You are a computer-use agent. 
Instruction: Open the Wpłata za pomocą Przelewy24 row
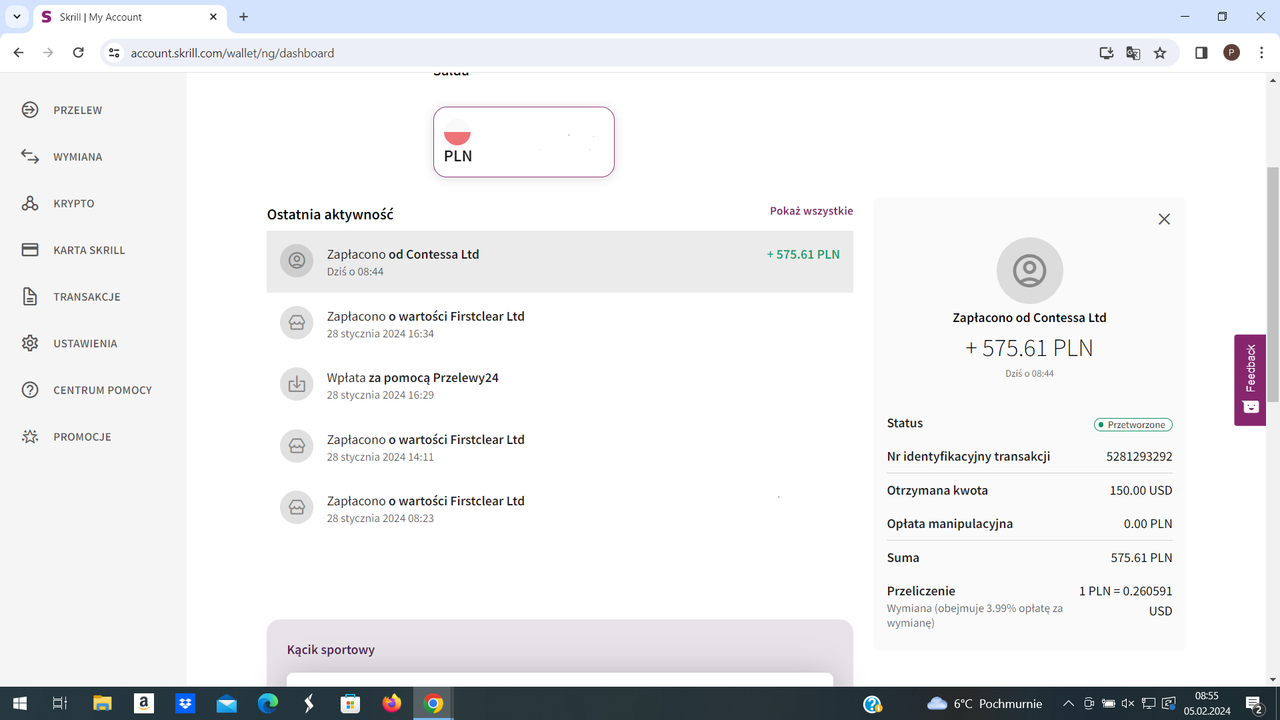[560, 385]
